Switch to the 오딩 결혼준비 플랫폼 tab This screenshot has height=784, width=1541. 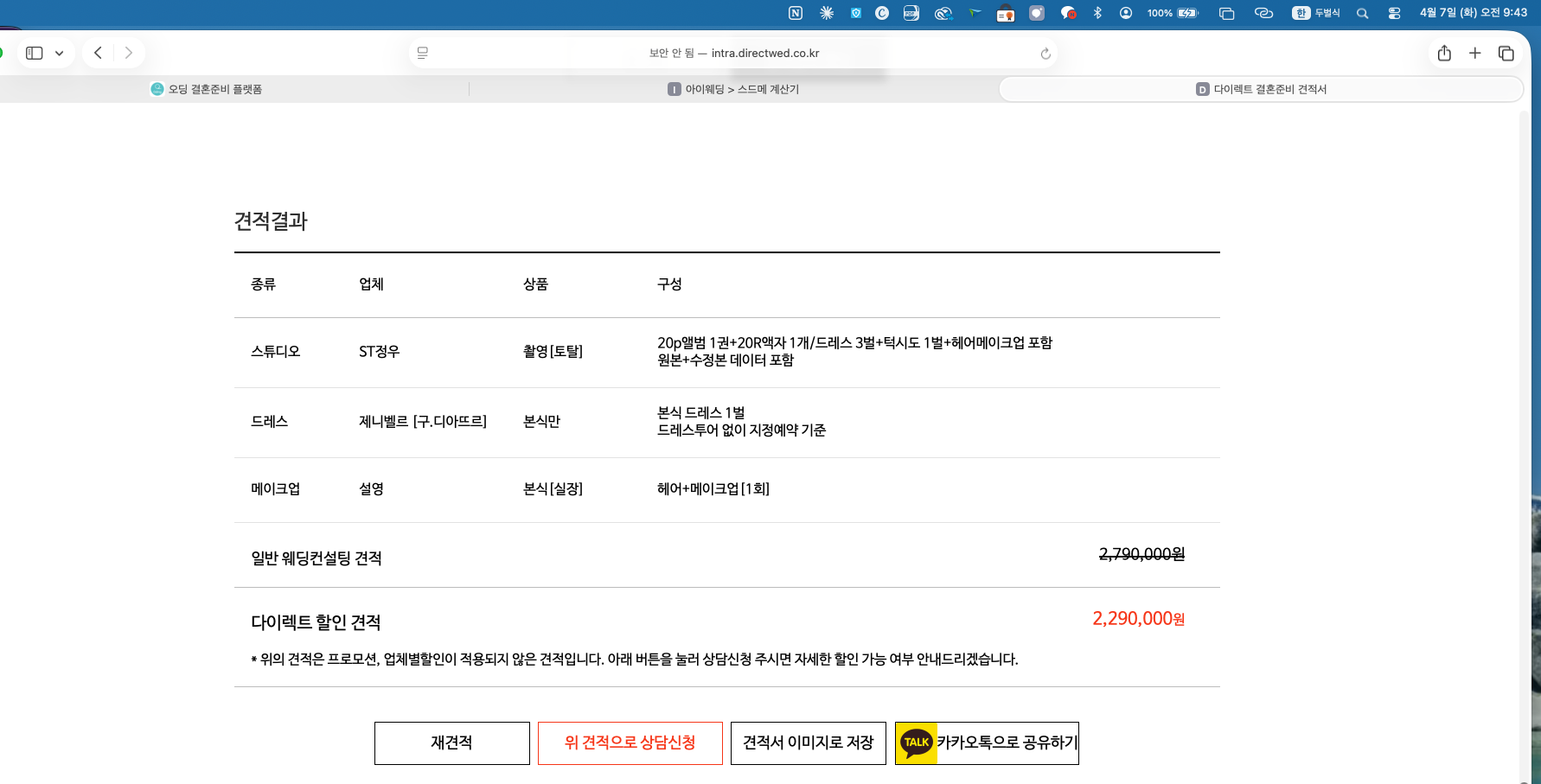(209, 88)
